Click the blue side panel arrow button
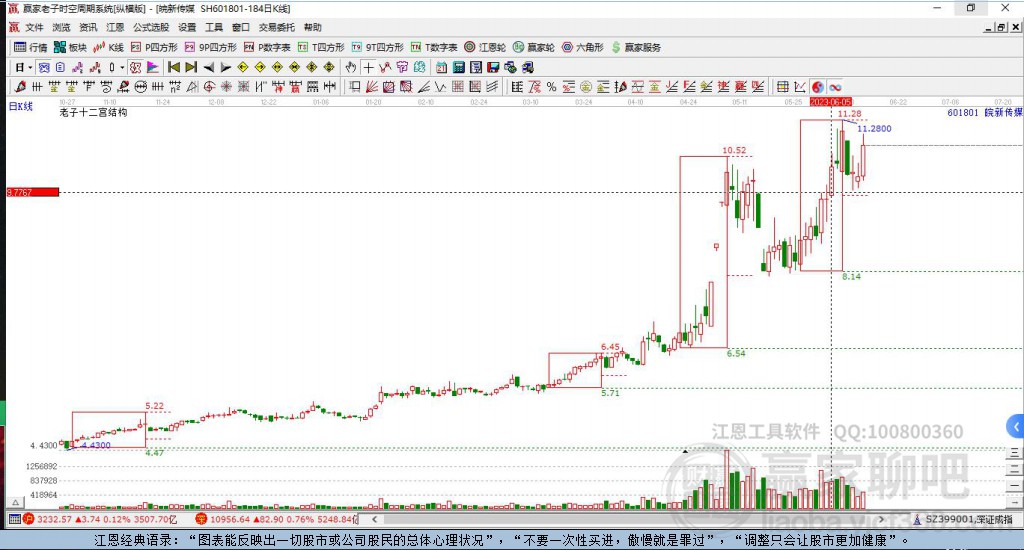Image resolution: width=1024 pixels, height=550 pixels. click(x=1015, y=427)
